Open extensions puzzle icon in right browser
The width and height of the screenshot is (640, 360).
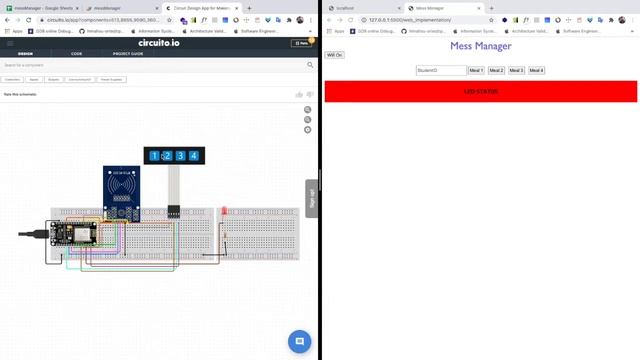611,20
